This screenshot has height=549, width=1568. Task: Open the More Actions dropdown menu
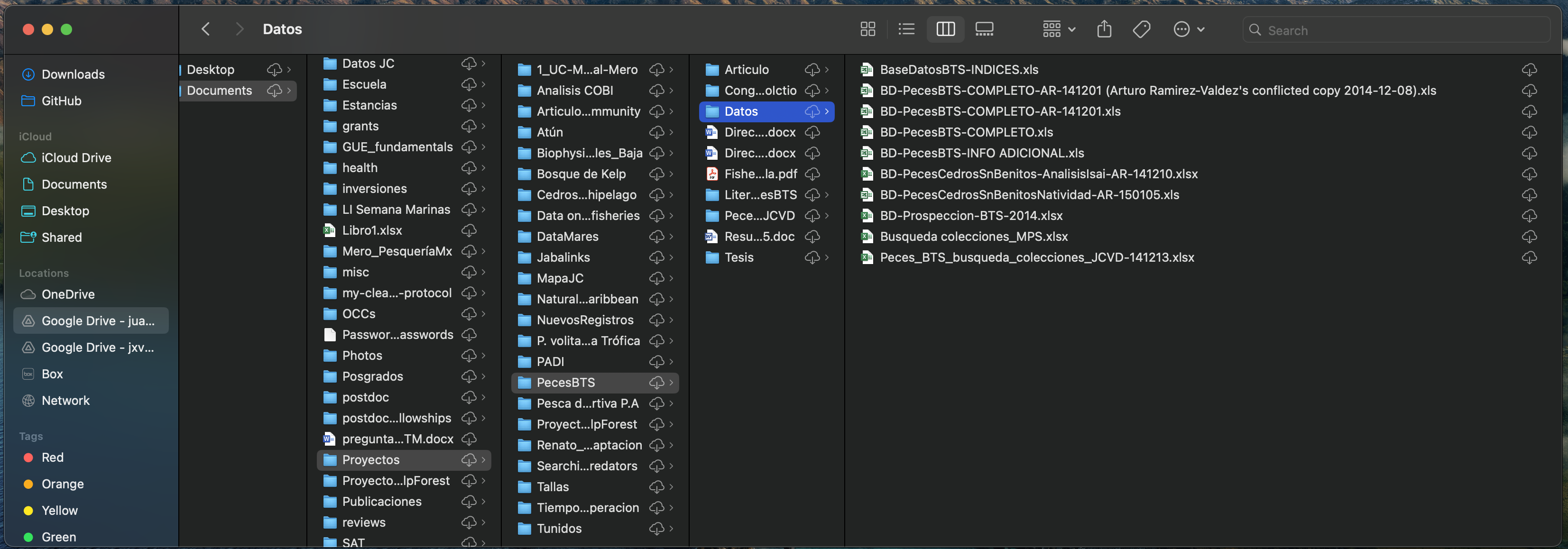(x=1188, y=29)
